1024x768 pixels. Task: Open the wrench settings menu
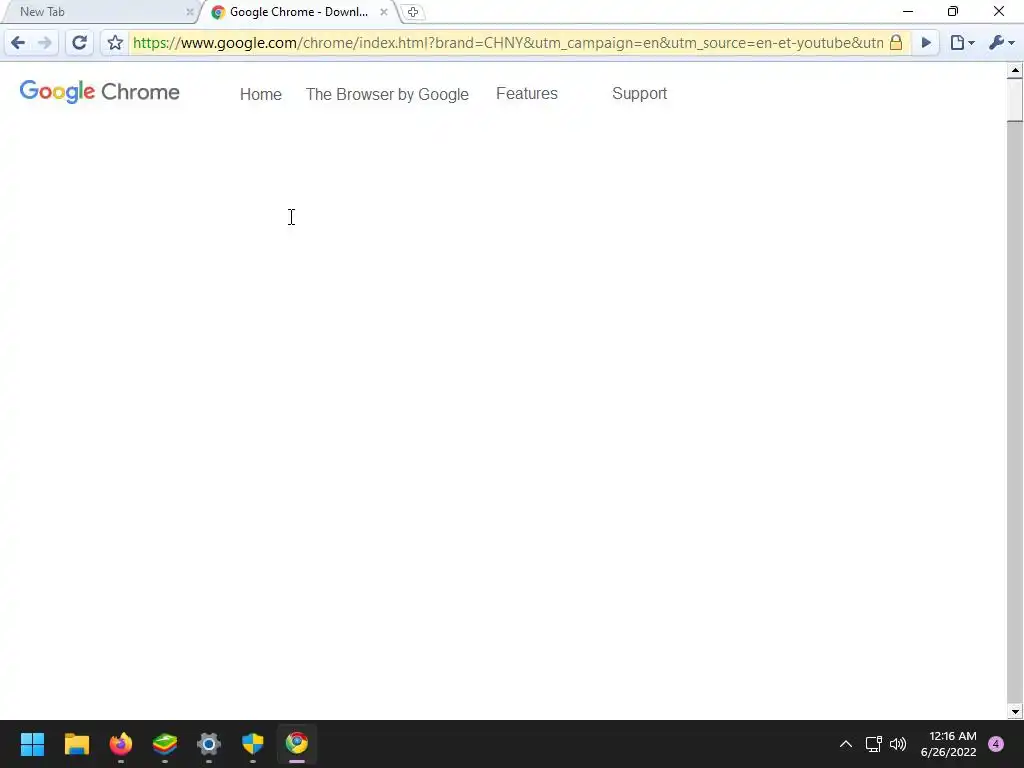[x=1001, y=43]
